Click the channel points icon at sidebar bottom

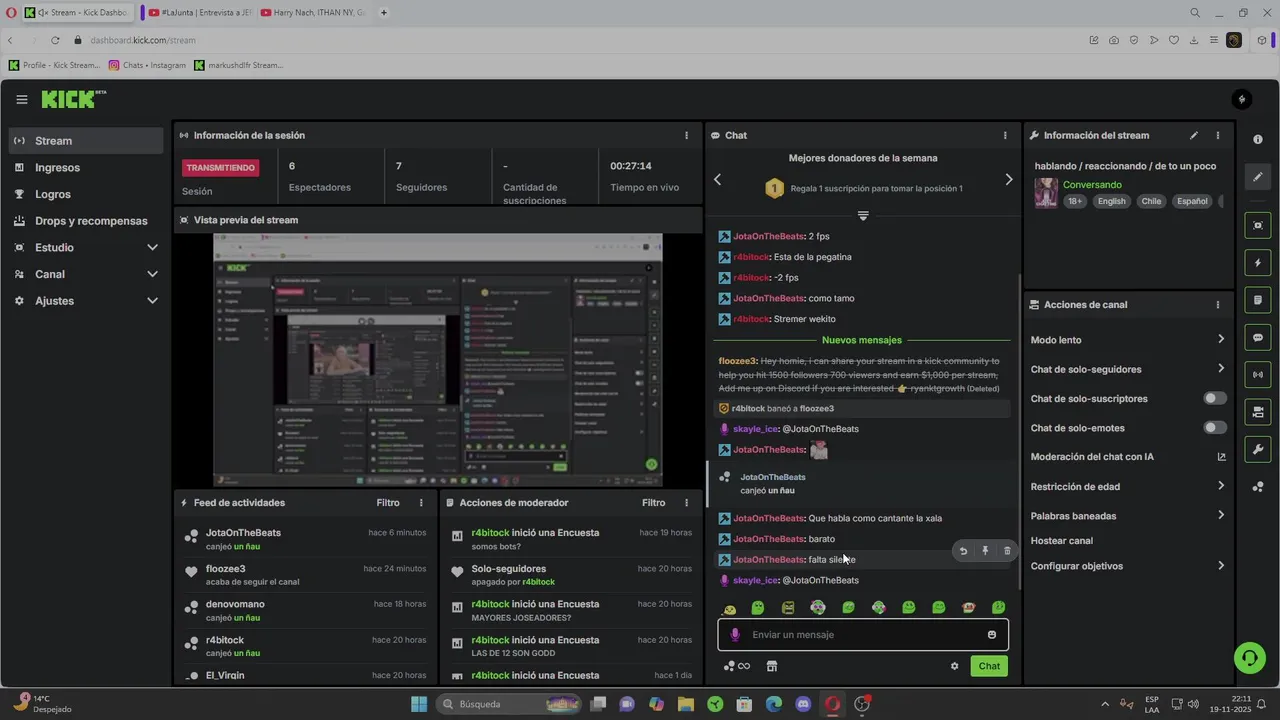(x=1258, y=487)
